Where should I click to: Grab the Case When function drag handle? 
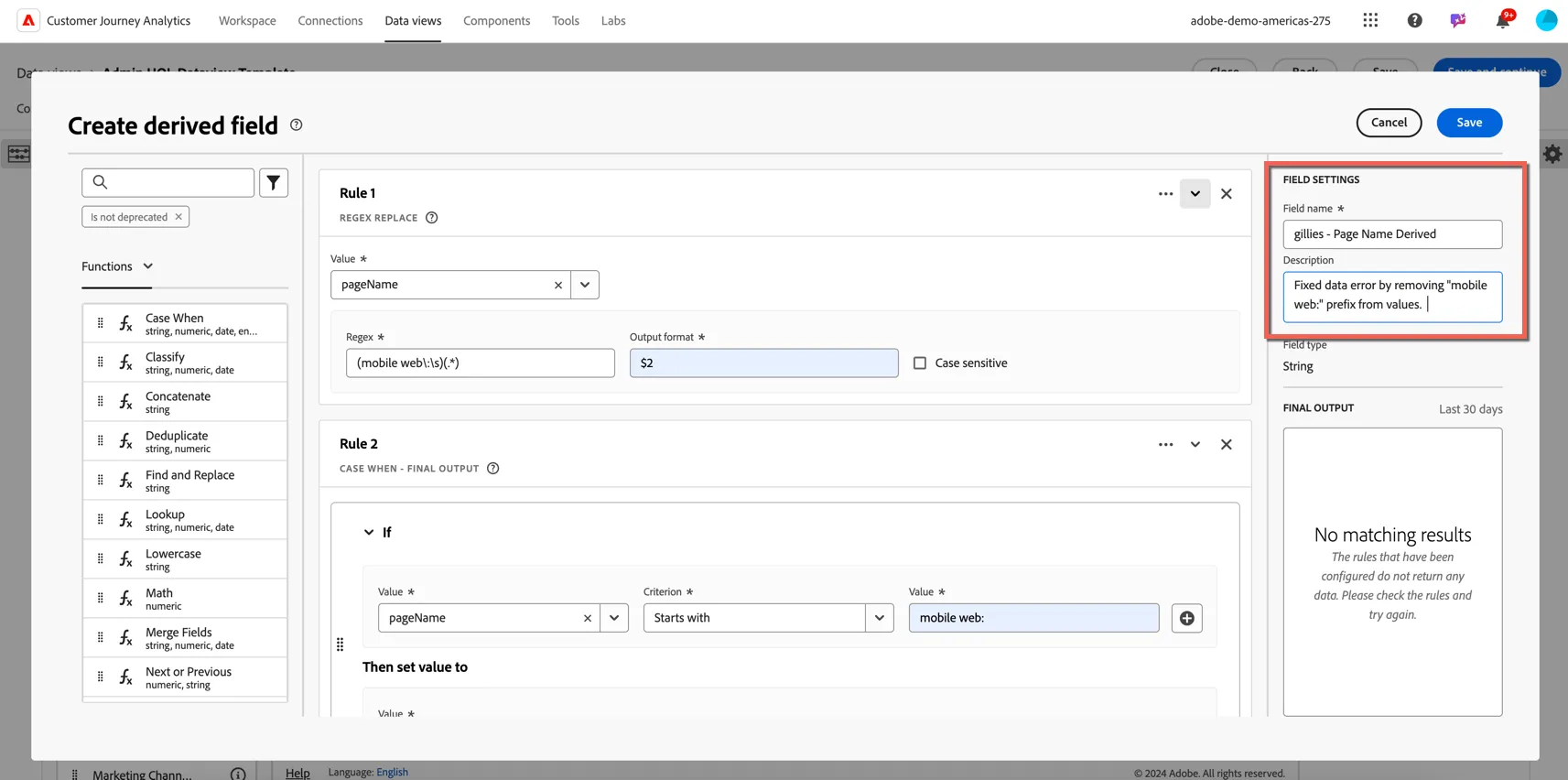pos(101,323)
